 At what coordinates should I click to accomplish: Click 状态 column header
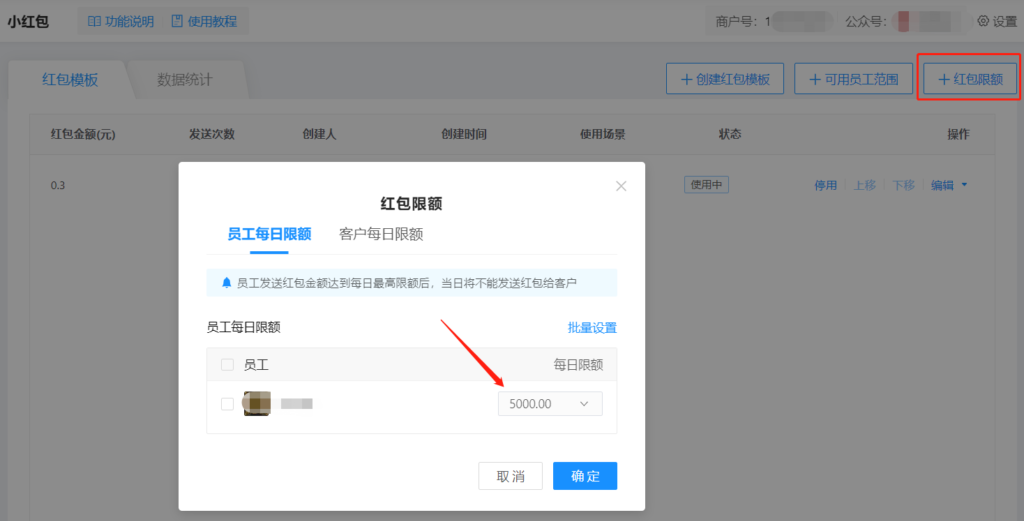tap(730, 134)
